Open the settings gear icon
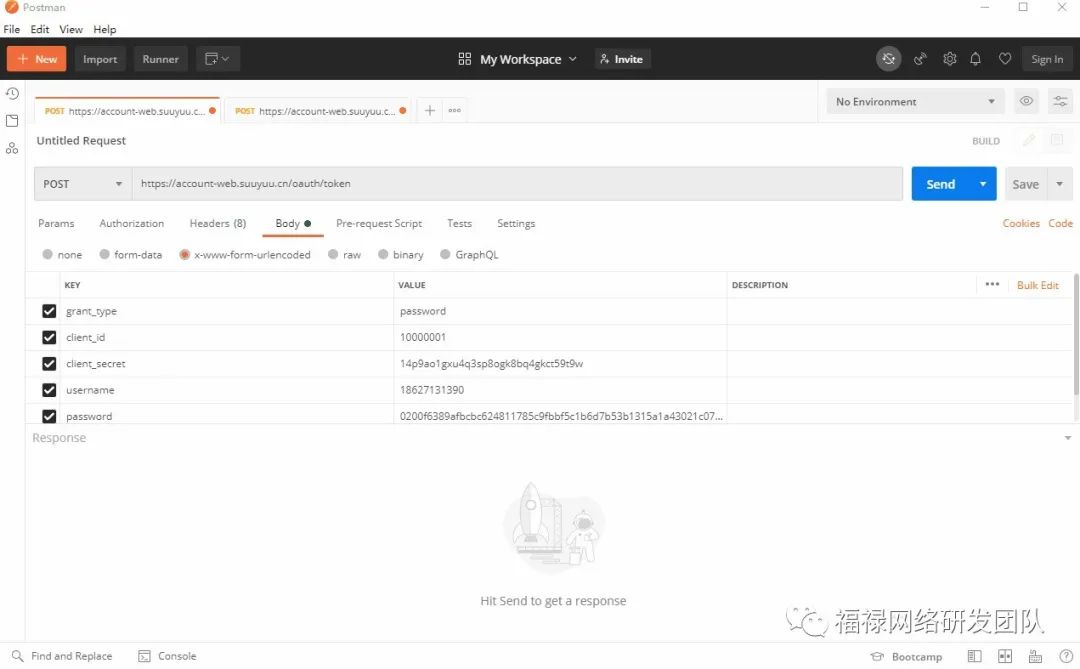Viewport: 1080px width, 669px height. (x=950, y=59)
